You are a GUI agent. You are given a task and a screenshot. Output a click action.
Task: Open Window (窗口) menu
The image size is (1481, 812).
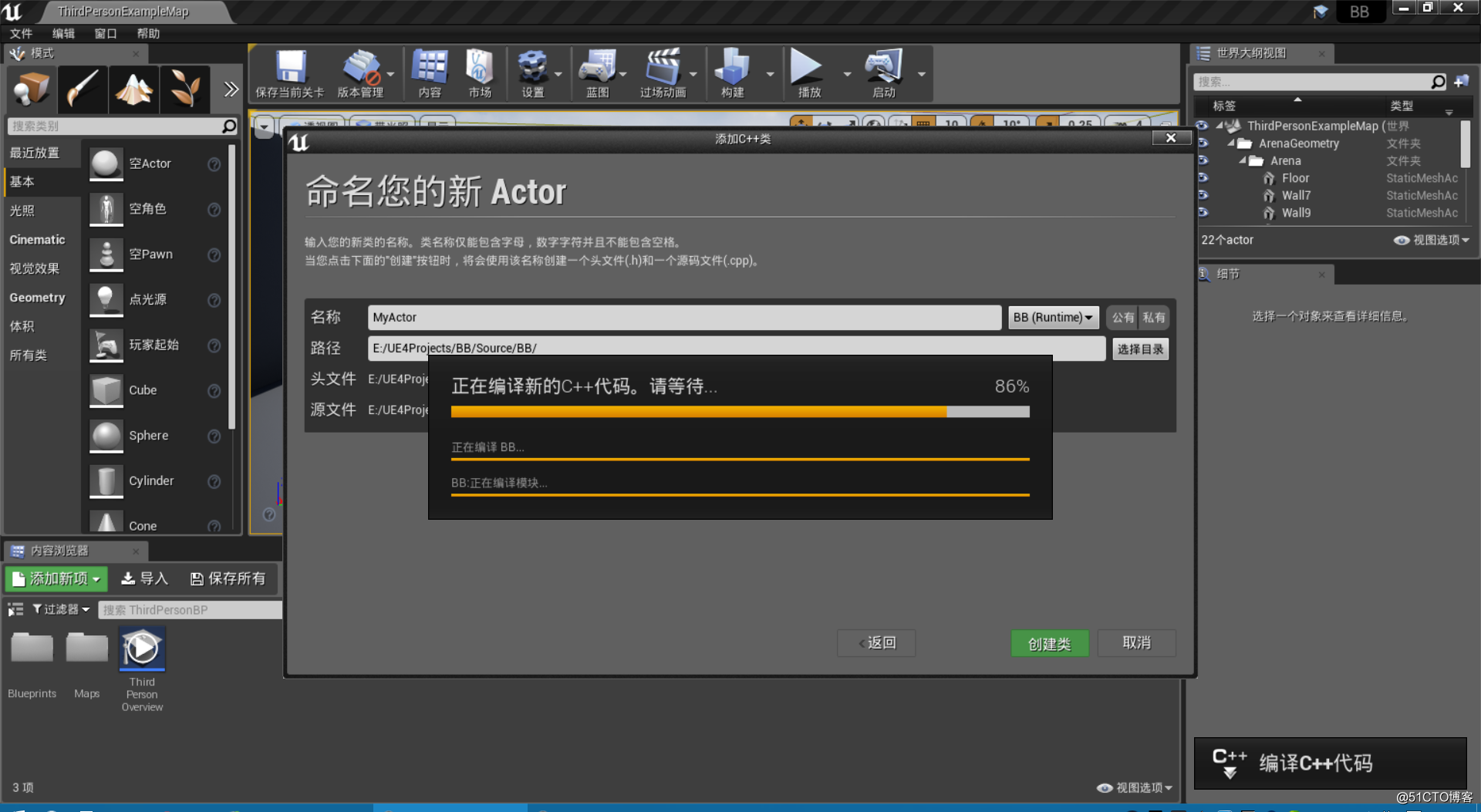106,33
